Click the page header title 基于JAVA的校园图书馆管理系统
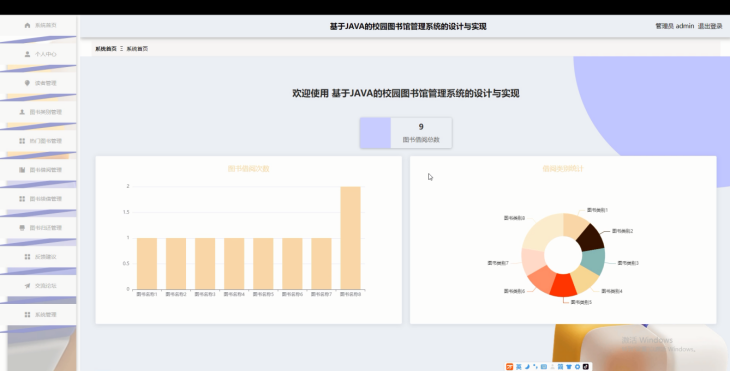 [408, 27]
